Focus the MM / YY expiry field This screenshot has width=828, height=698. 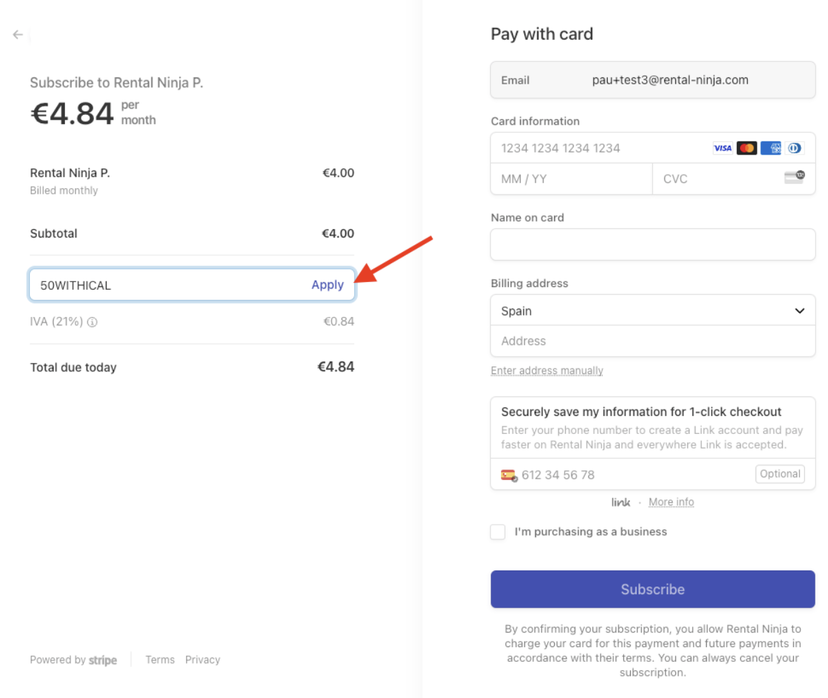point(572,179)
